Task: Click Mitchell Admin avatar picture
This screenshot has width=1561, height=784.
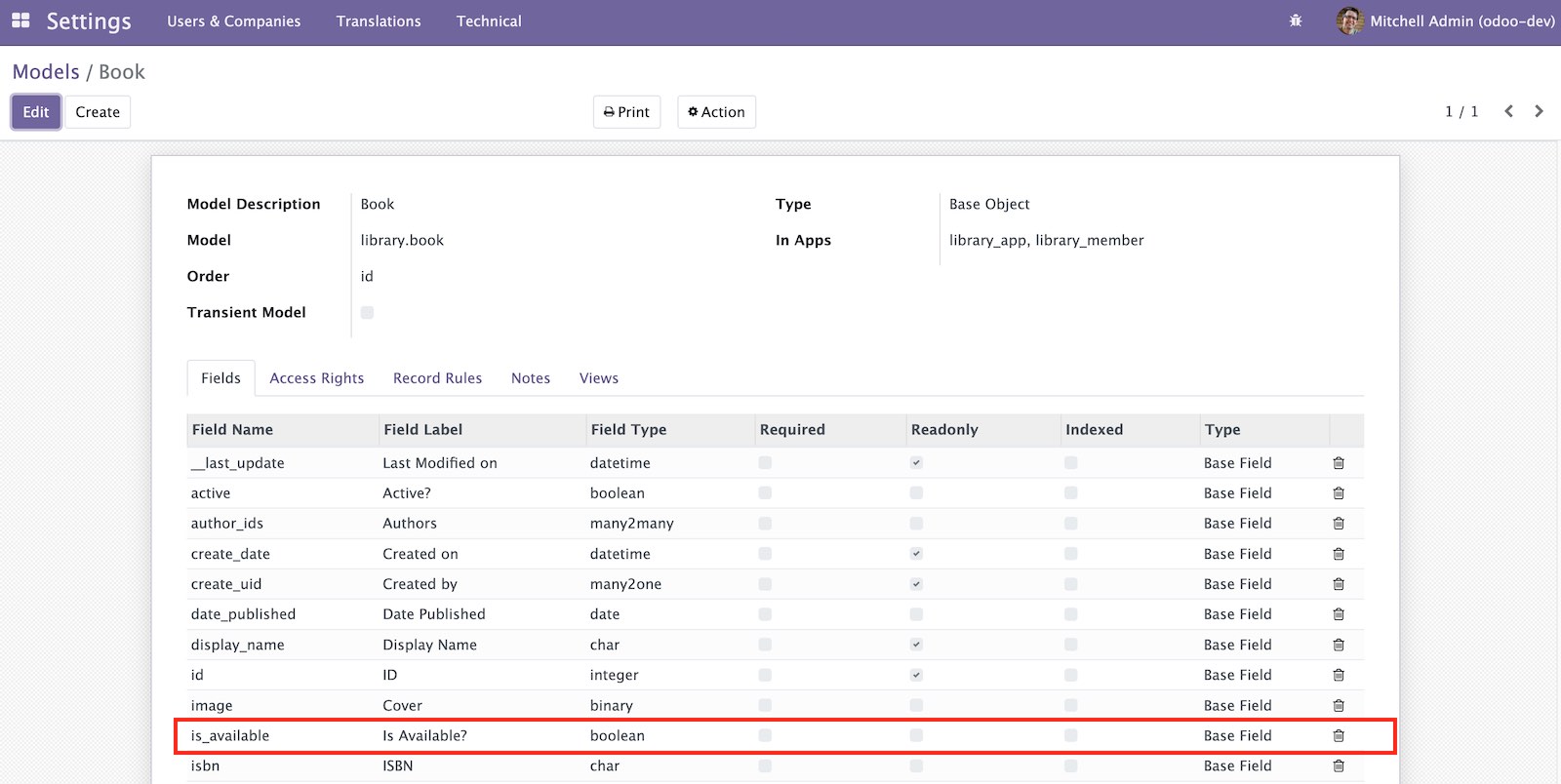Action: [1349, 20]
